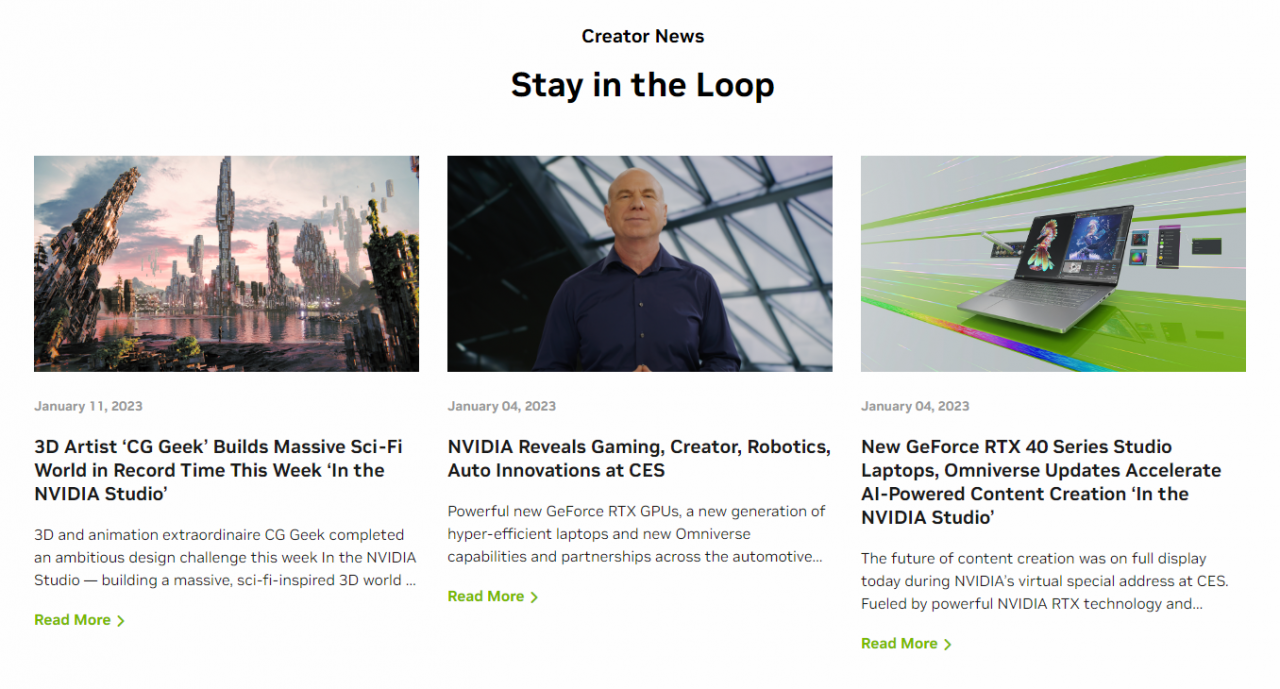
Task: Click the January 04, 2023 date above the CES headline
Action: [x=501, y=406]
